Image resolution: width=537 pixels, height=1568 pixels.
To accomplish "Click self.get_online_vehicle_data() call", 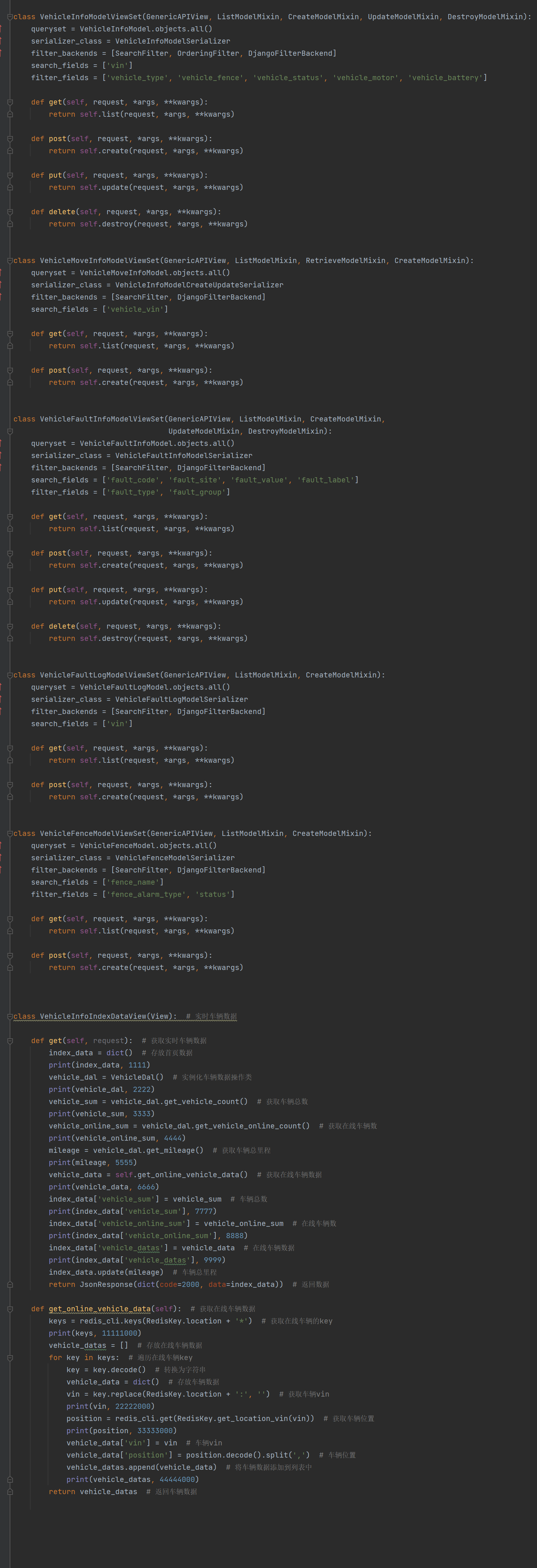I will (181, 1175).
